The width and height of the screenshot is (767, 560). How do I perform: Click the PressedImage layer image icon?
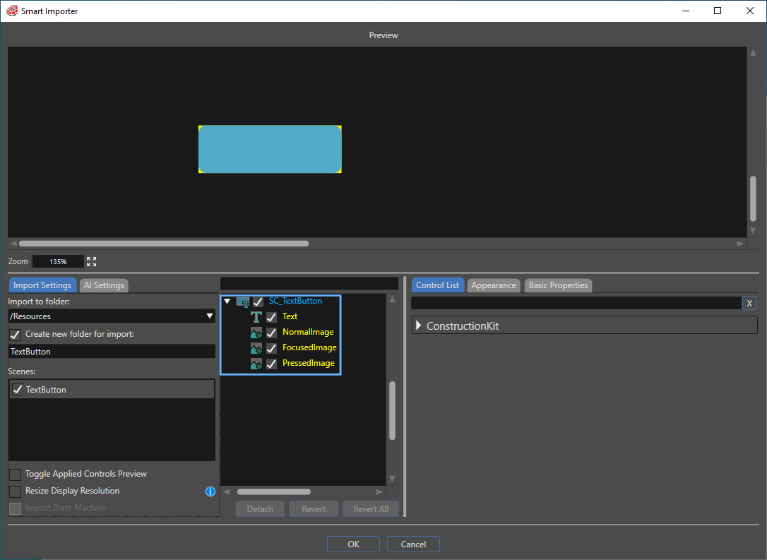click(x=256, y=364)
